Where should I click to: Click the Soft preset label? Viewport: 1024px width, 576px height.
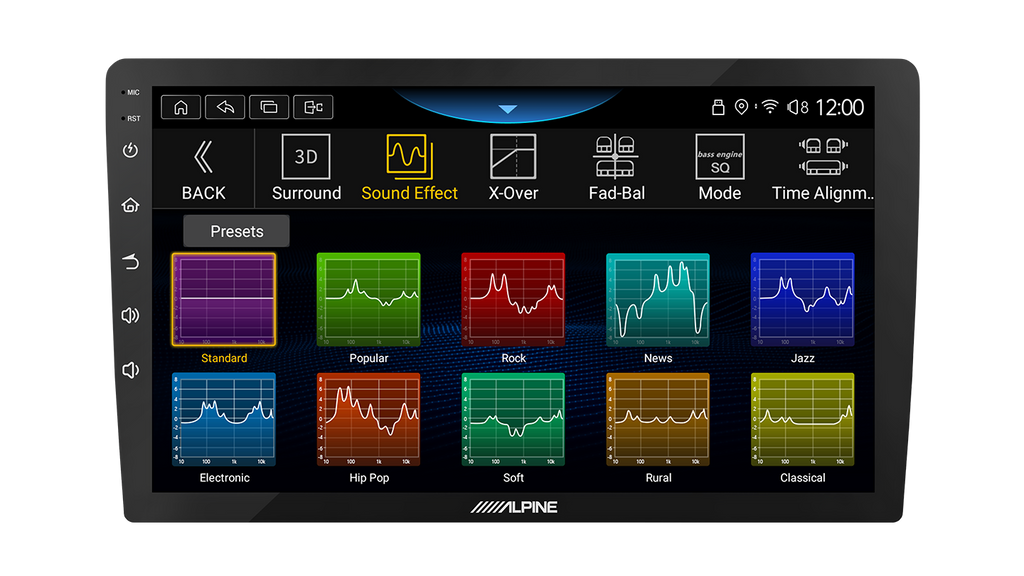(x=513, y=477)
